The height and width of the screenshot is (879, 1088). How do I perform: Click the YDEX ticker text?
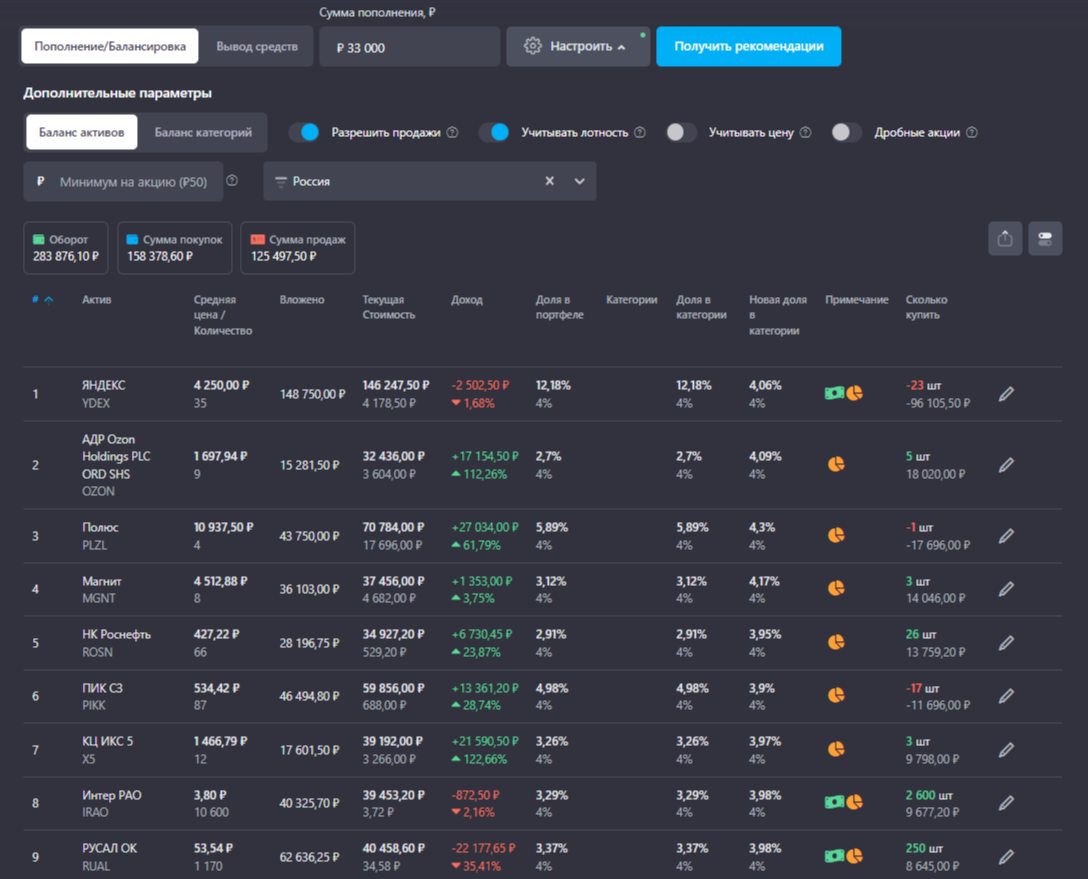(x=96, y=403)
